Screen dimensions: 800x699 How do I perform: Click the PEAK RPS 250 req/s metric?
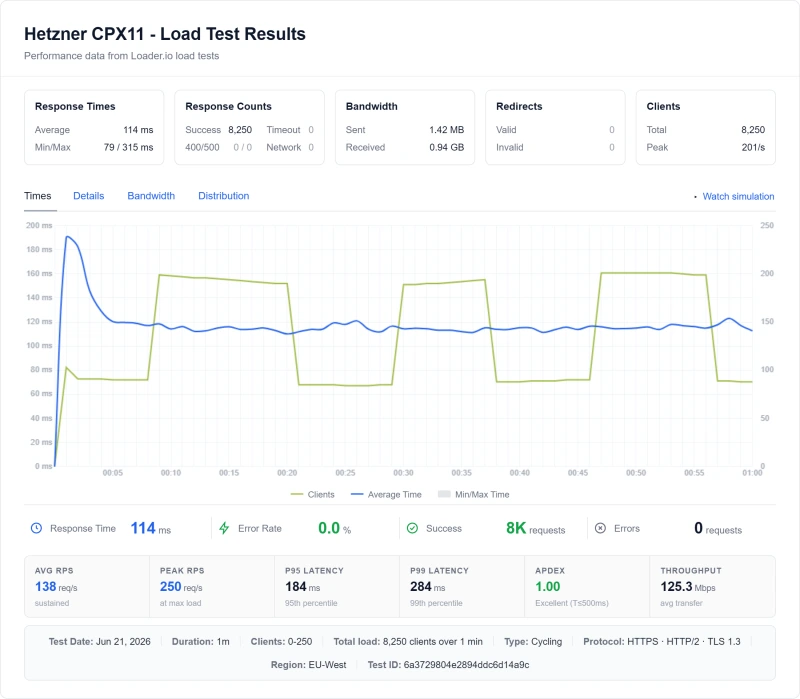(x=181, y=587)
